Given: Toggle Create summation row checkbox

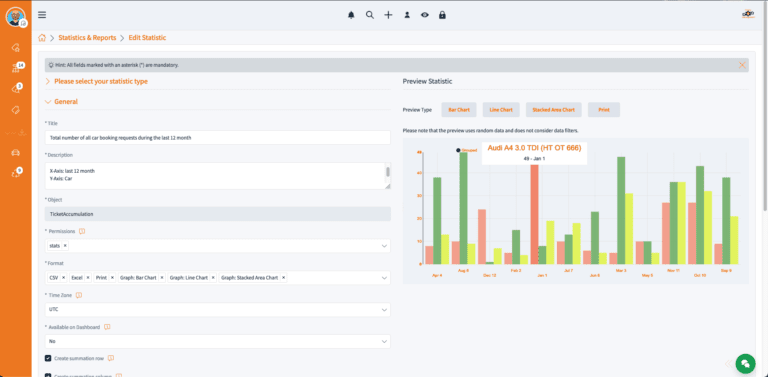Looking at the screenshot, I should tap(48, 358).
